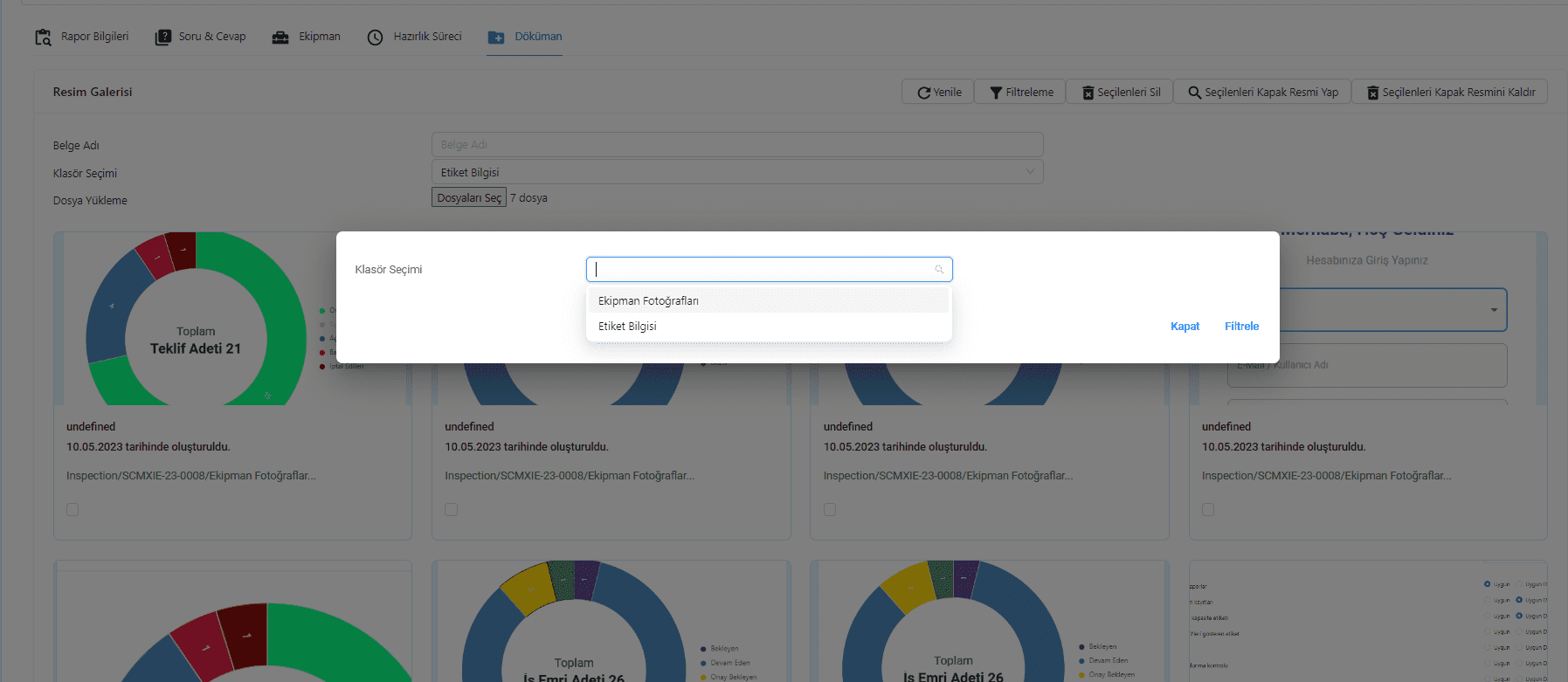Refresh gallery with Yenile button
The height and width of the screenshot is (682, 1568).
coord(938,92)
